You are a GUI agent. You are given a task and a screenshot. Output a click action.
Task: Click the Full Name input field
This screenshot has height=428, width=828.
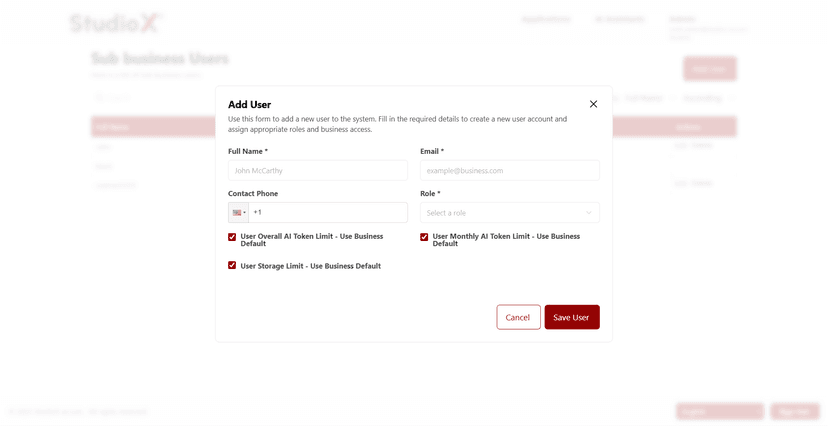pos(317,170)
